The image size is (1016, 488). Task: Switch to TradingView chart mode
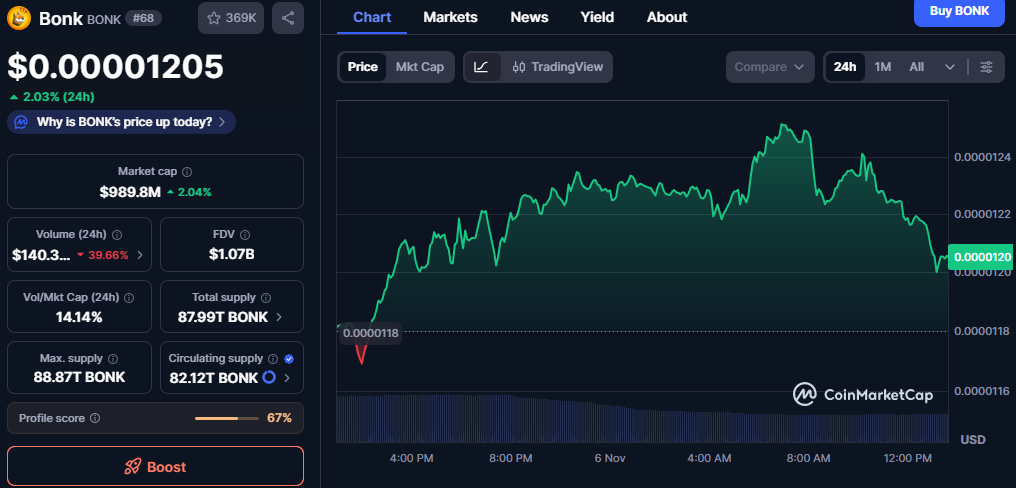558,67
